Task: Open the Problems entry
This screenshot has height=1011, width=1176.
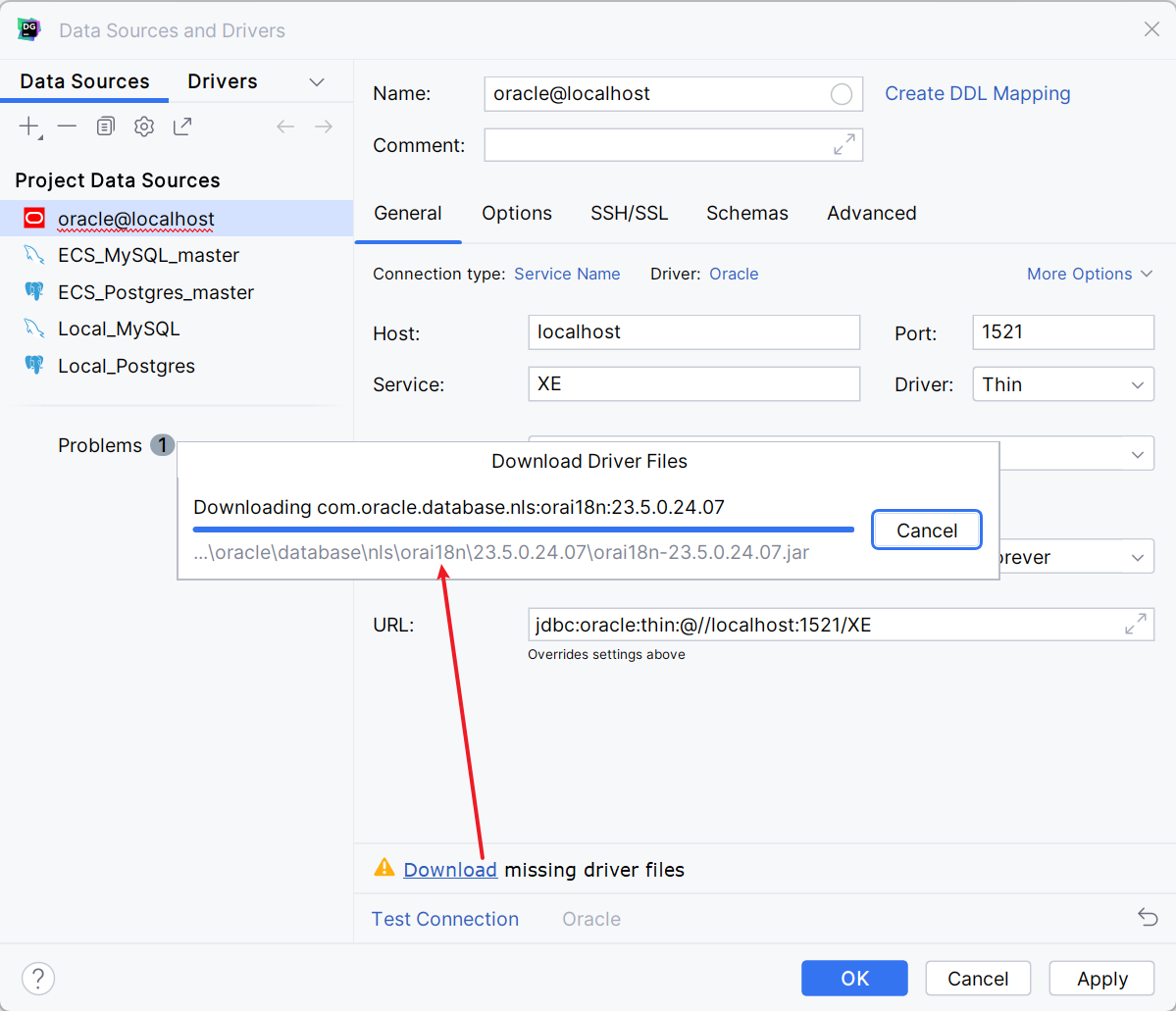Action: [x=116, y=445]
